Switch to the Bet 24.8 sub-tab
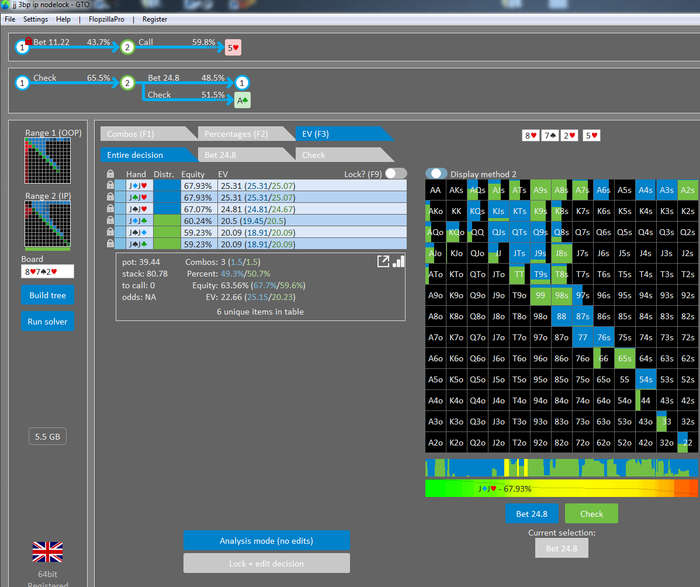Viewport: 700px width, 587px height. tap(243, 155)
